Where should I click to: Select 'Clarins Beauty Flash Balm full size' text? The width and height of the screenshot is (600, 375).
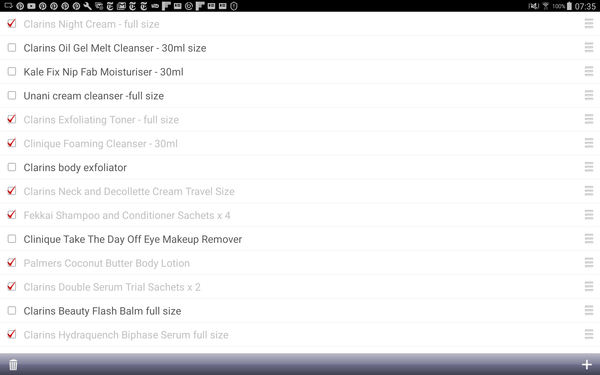click(x=102, y=311)
